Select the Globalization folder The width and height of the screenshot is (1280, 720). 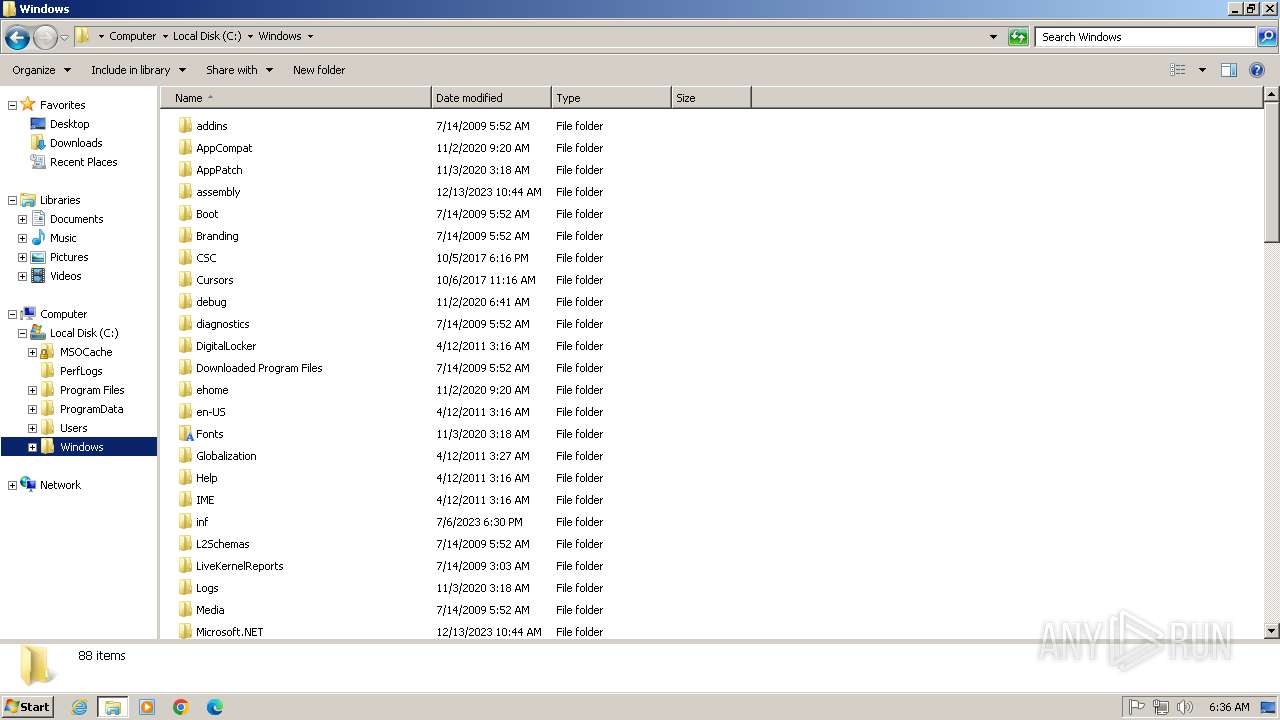(226, 456)
